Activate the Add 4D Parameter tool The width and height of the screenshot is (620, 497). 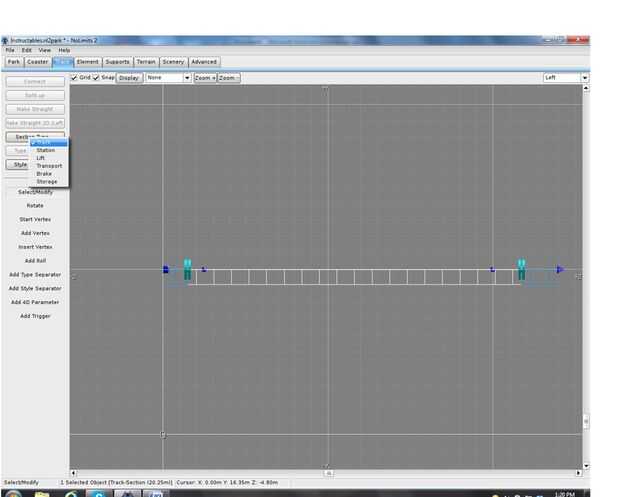point(35,302)
